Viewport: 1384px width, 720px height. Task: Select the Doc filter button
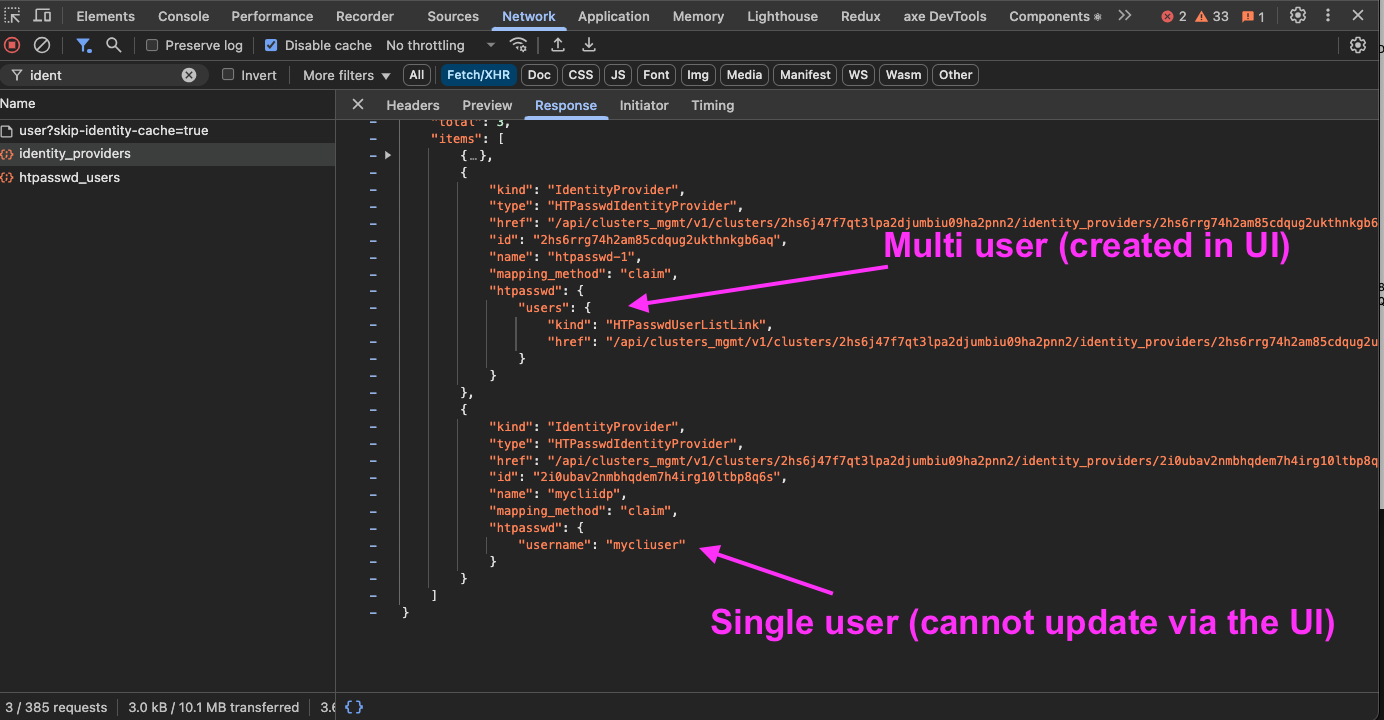pyautogui.click(x=539, y=75)
